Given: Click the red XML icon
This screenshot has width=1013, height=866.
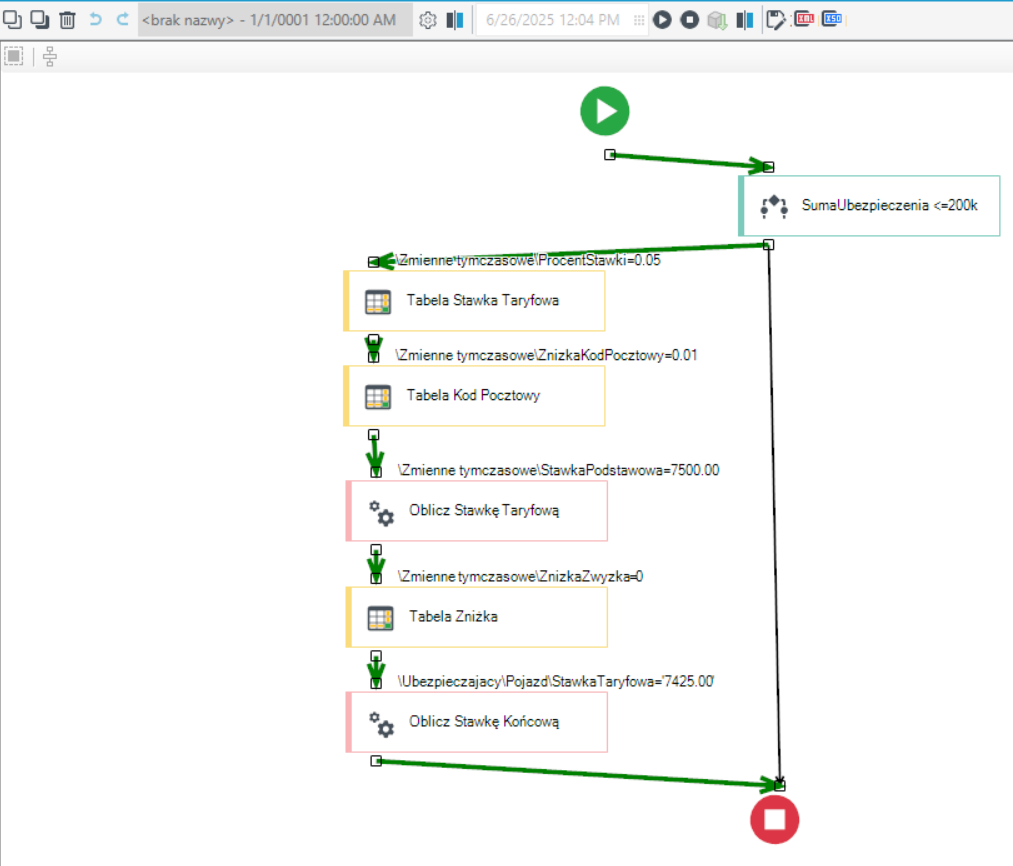Looking at the screenshot, I should pos(804,19).
